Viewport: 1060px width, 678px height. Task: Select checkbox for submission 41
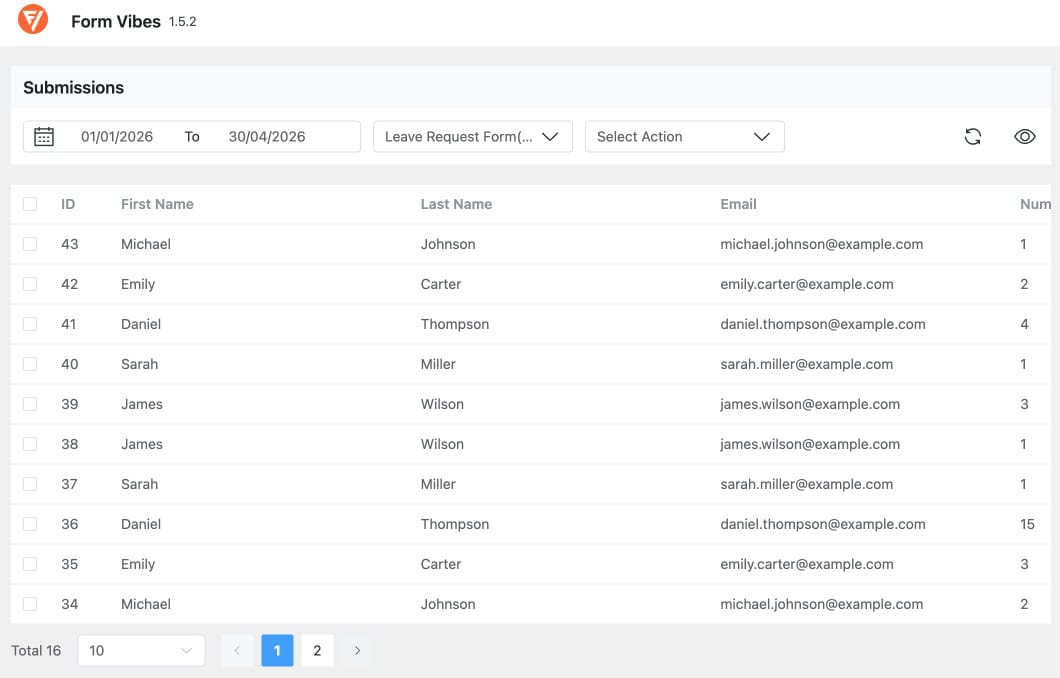(30, 324)
